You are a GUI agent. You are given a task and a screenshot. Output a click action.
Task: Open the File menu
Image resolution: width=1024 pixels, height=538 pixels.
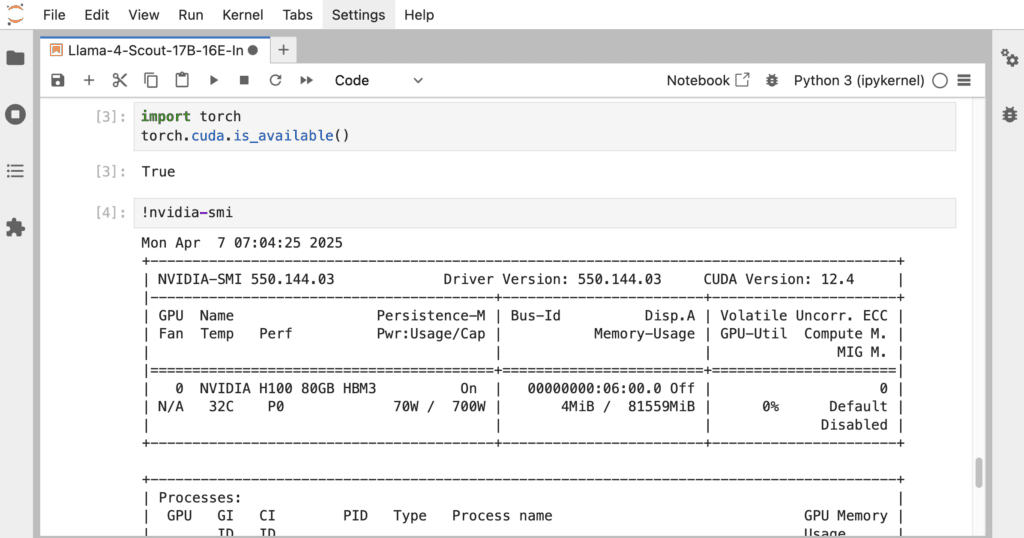click(x=54, y=14)
